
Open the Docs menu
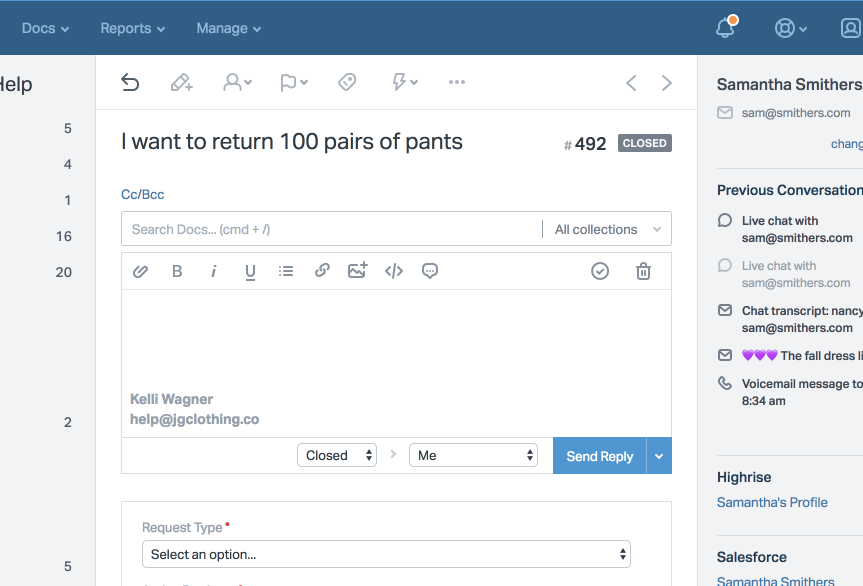45,28
